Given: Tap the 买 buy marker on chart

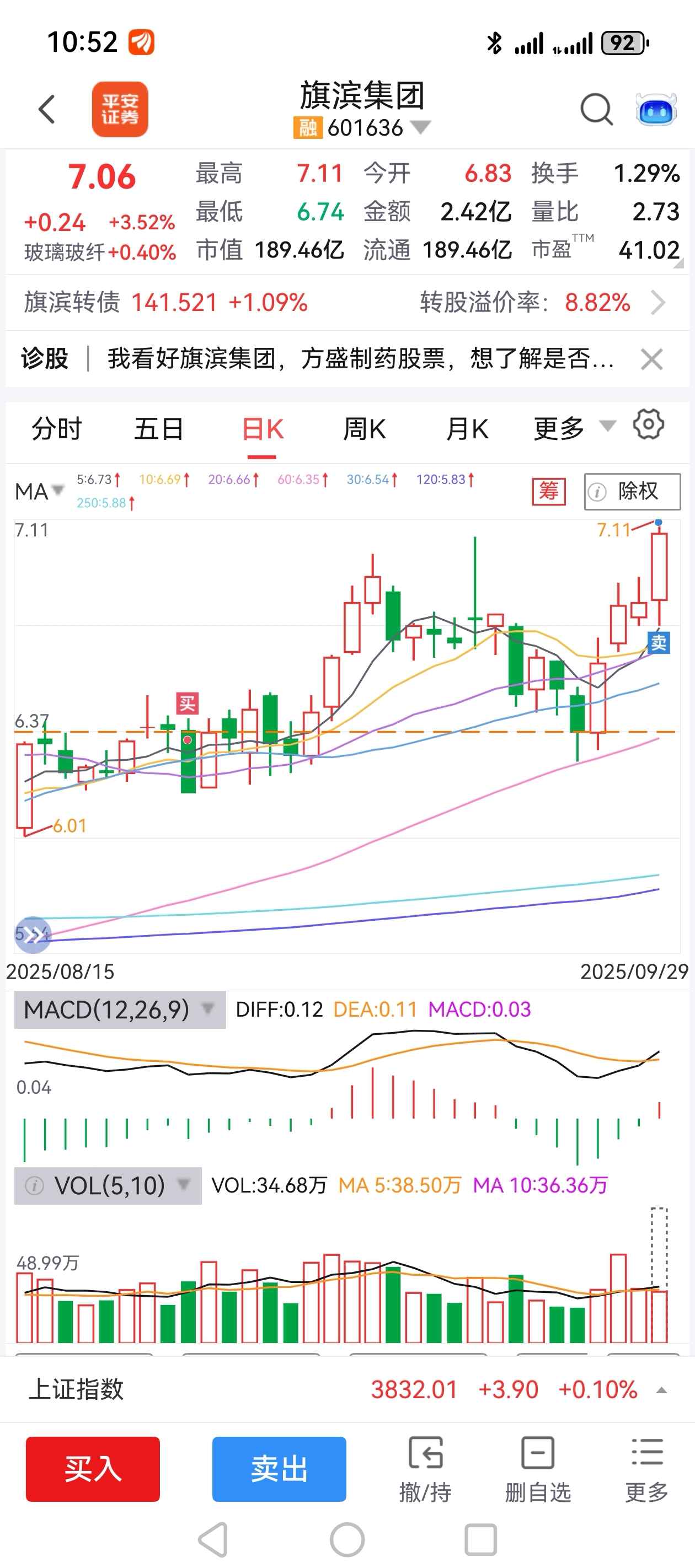Looking at the screenshot, I should [187, 704].
